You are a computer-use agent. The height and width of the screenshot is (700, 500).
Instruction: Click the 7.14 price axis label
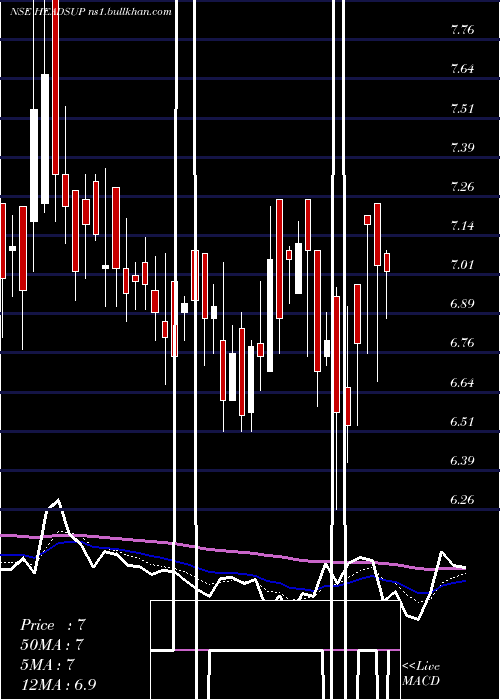pos(462,226)
